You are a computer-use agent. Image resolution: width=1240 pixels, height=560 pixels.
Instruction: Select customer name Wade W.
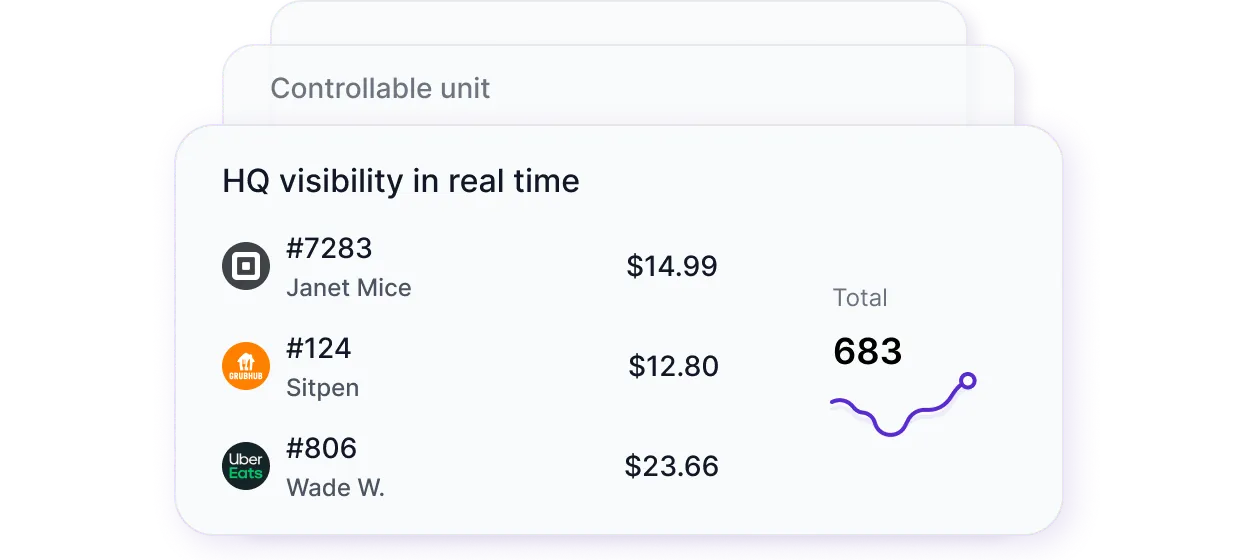pyautogui.click(x=335, y=488)
